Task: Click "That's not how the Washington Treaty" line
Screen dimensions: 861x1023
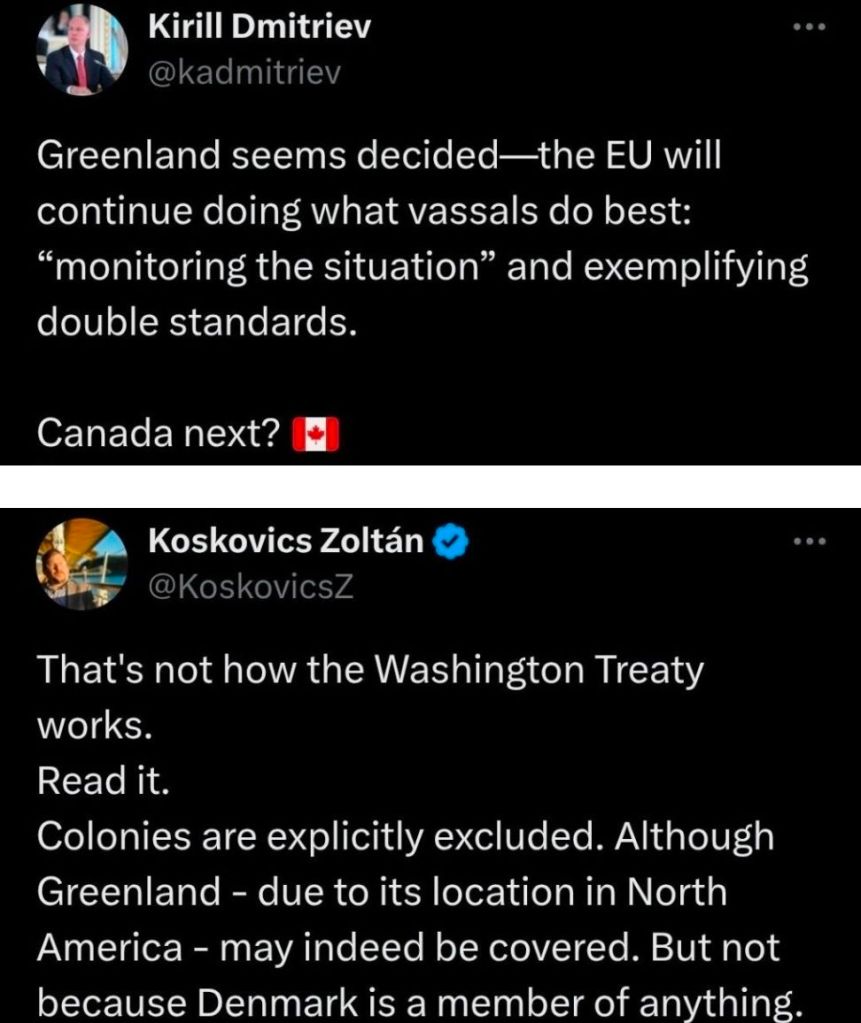Action: click(370, 670)
